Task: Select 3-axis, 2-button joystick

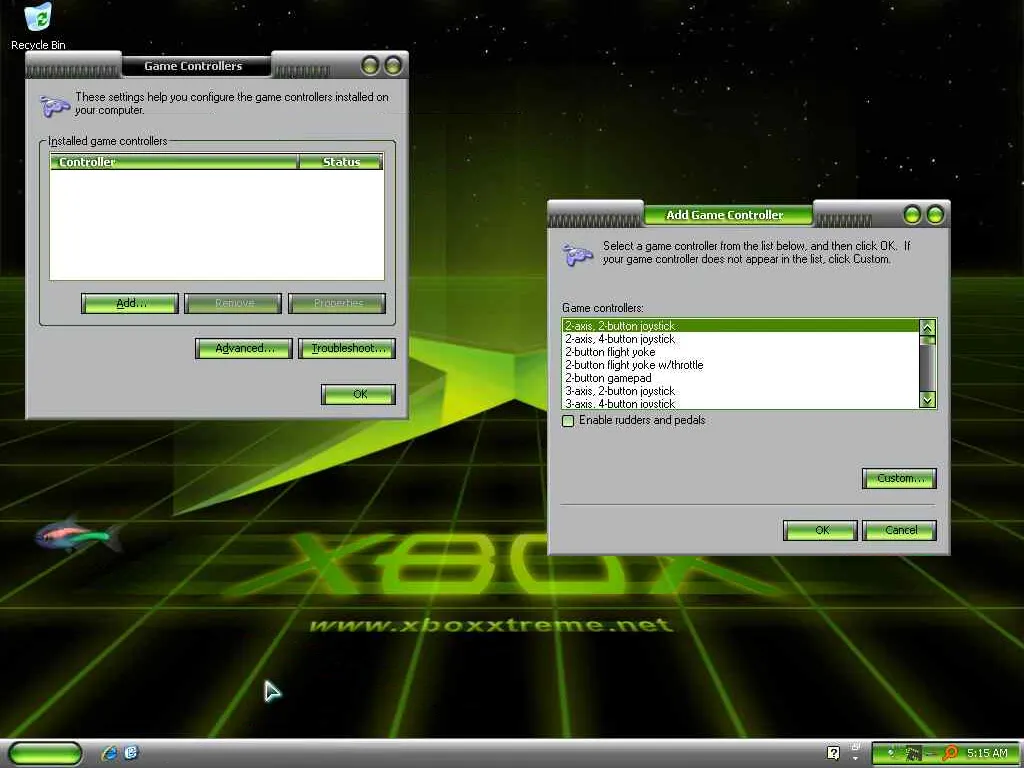Action: pos(741,391)
